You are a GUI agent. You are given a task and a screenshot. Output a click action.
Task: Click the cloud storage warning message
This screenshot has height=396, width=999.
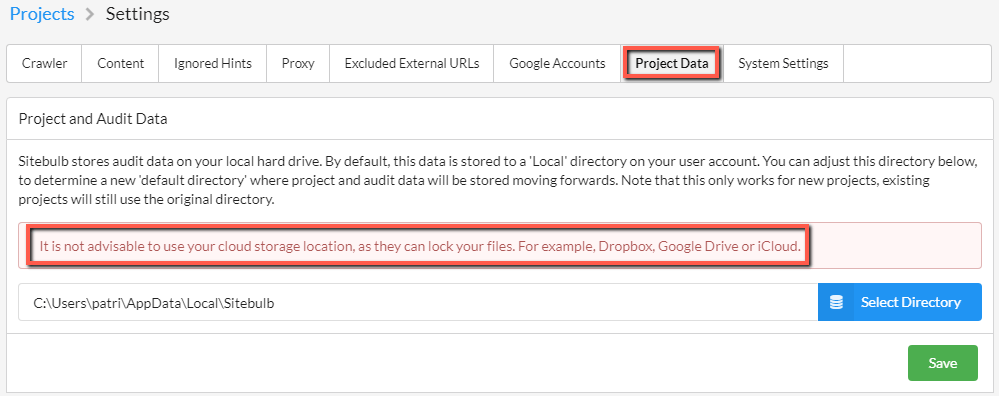pyautogui.click(x=419, y=246)
